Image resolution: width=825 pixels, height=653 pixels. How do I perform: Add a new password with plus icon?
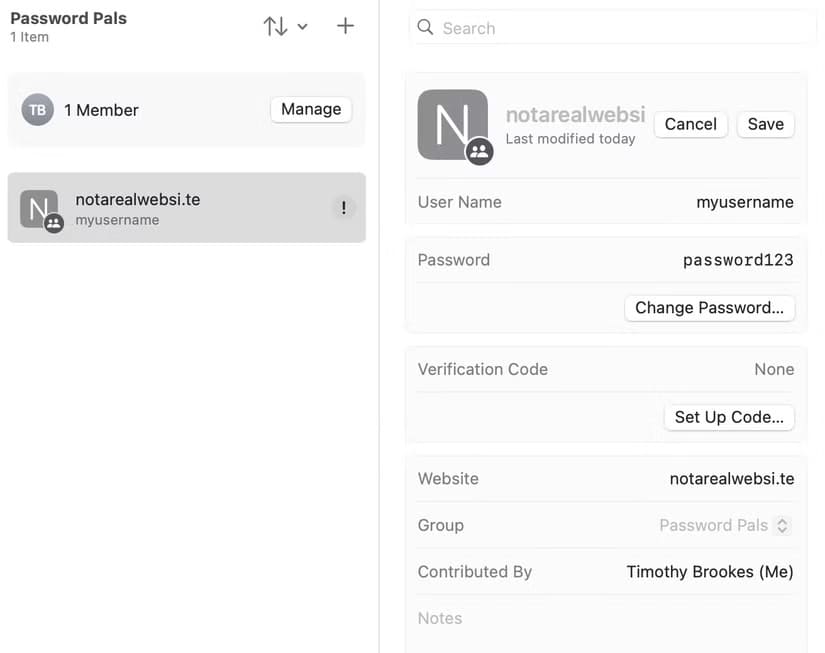[345, 26]
